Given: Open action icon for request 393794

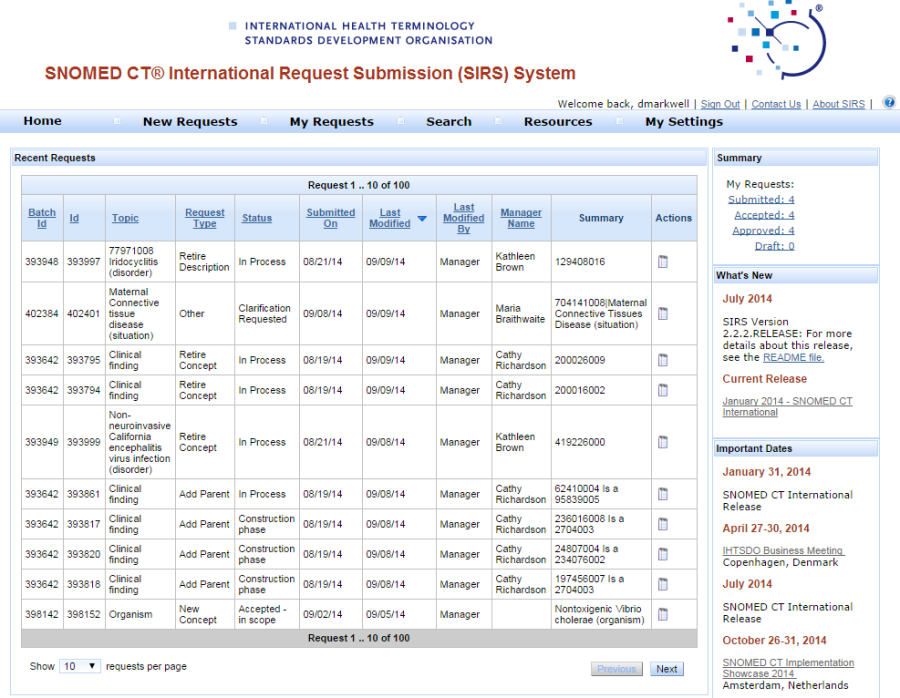Looking at the screenshot, I should coord(663,390).
